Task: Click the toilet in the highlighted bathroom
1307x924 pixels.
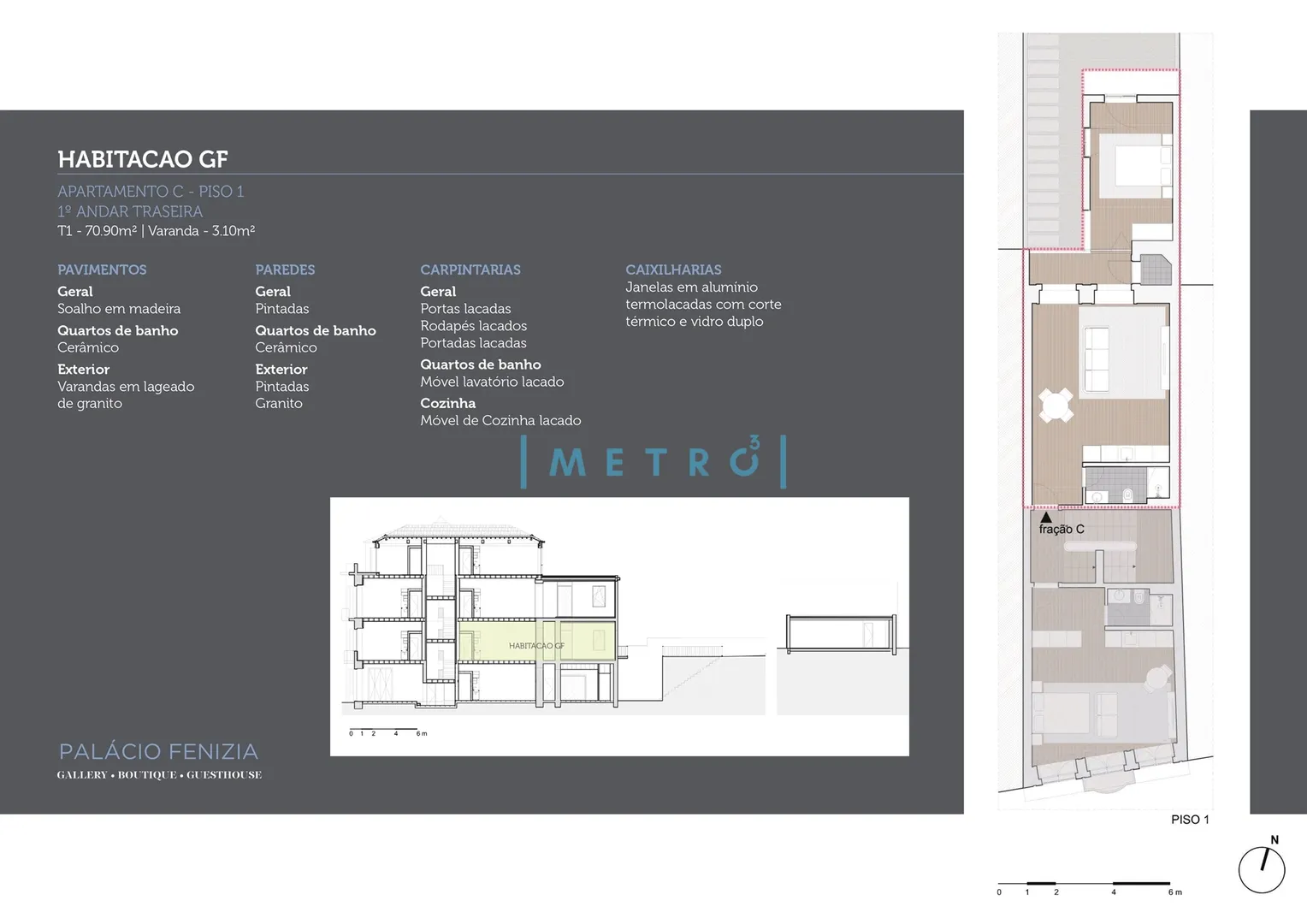Action: 1127,495
